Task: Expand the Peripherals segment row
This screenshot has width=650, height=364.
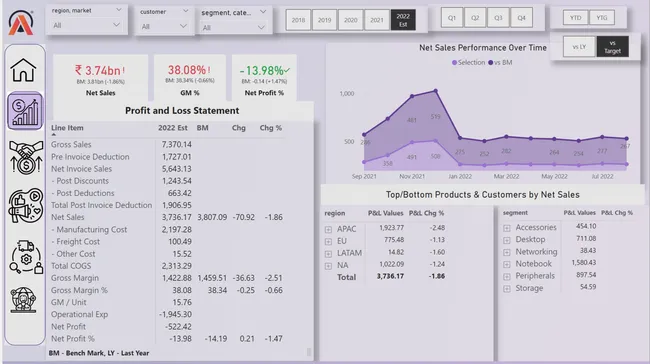Action: pyautogui.click(x=507, y=277)
